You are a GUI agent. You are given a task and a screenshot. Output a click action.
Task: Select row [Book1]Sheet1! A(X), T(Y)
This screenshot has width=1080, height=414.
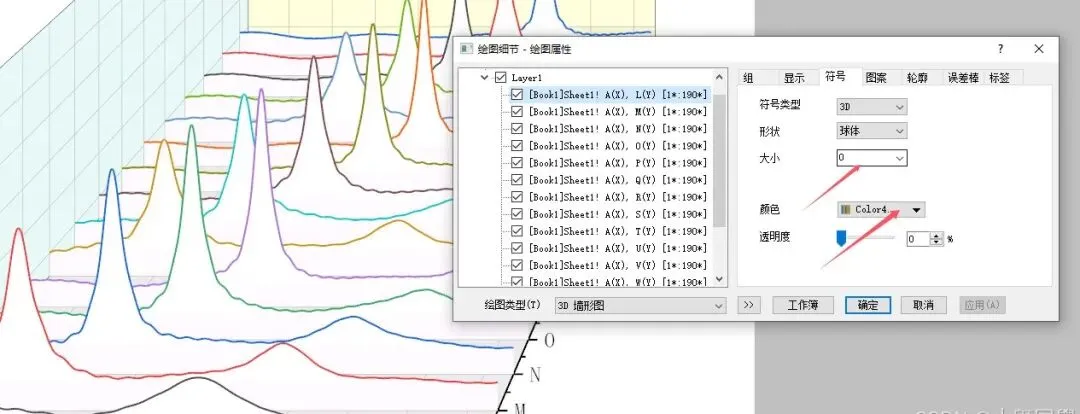[x=617, y=231]
